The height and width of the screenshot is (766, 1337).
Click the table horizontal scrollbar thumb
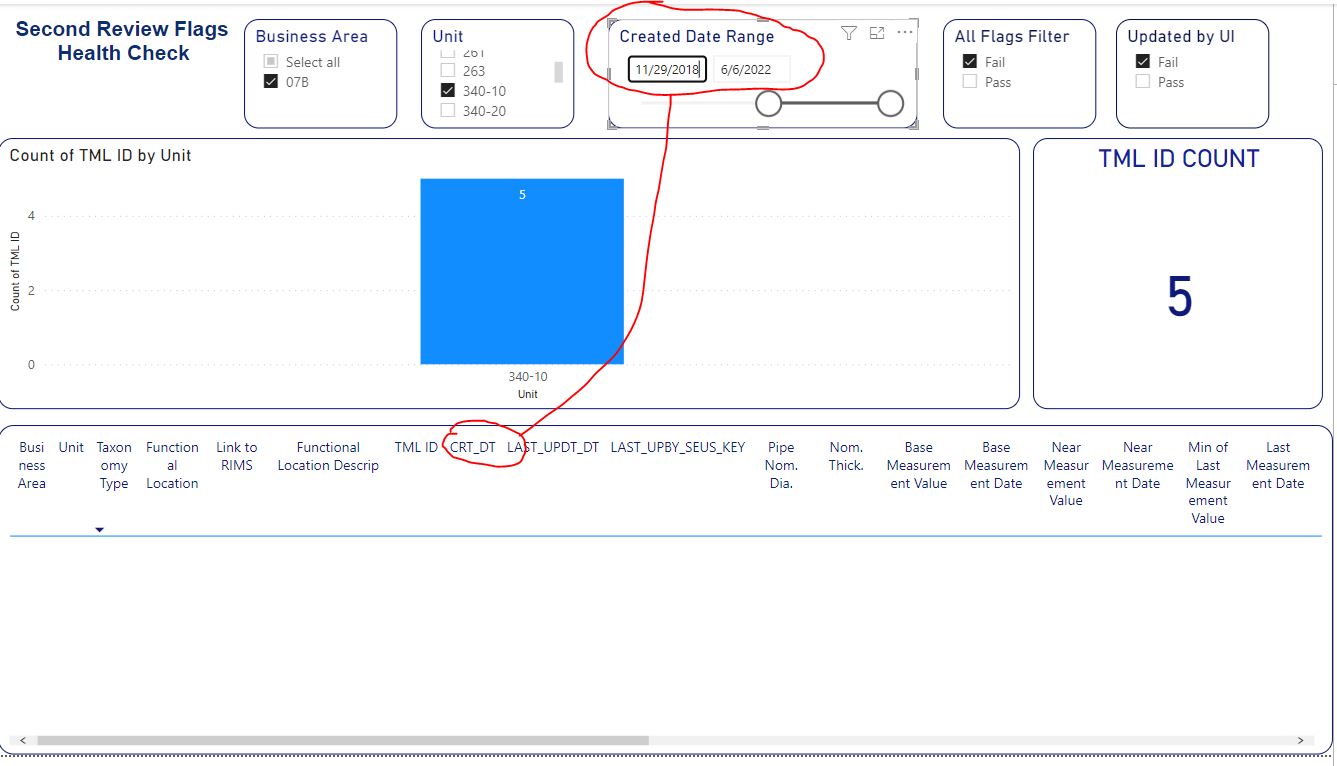tap(343, 741)
